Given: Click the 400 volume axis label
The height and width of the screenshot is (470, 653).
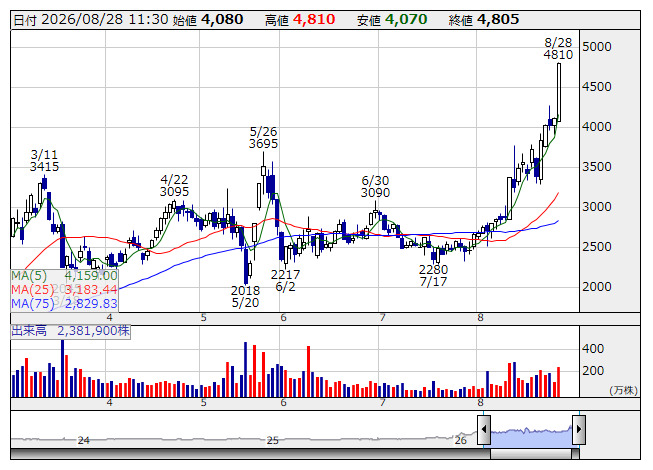Looking at the screenshot, I should [593, 348].
